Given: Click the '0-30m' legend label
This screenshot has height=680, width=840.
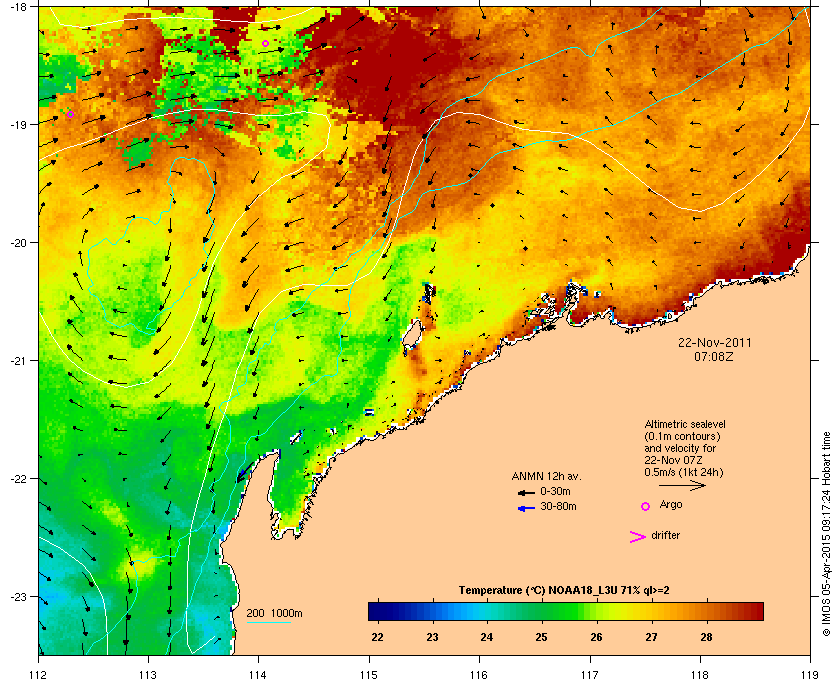Looking at the screenshot, I should (555, 491).
